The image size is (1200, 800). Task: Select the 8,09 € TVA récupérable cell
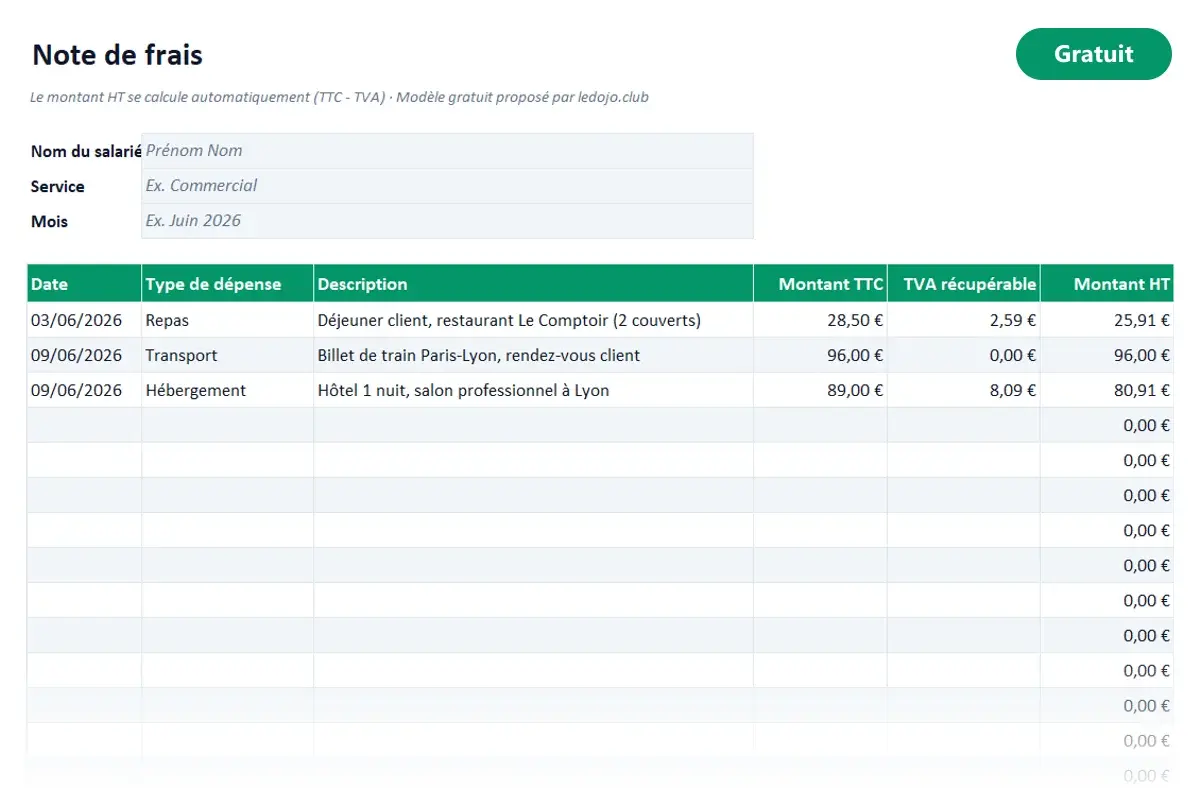[x=964, y=390]
